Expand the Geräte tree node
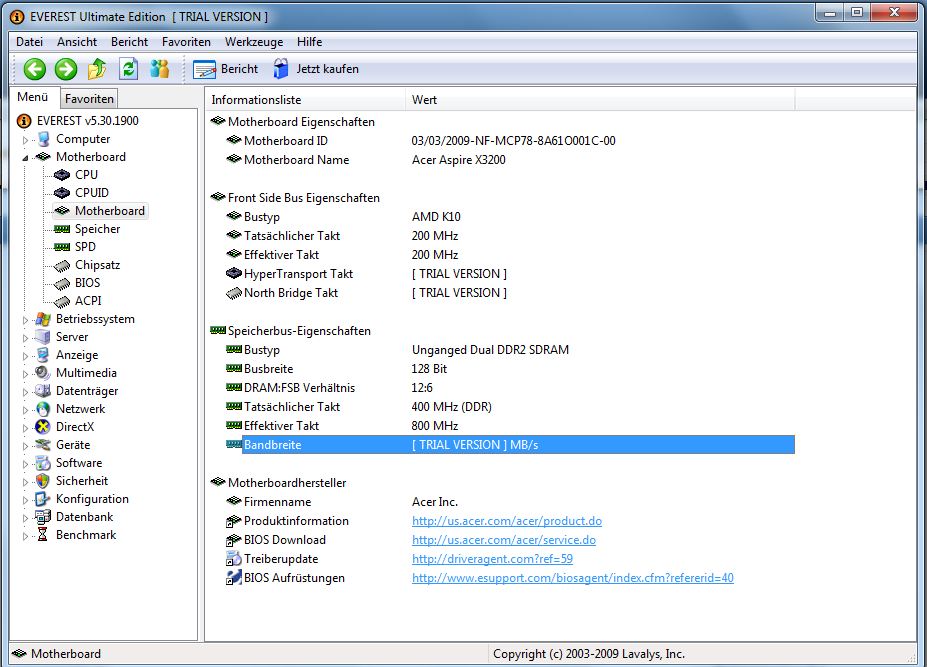This screenshot has width=927, height=667. click(25, 446)
